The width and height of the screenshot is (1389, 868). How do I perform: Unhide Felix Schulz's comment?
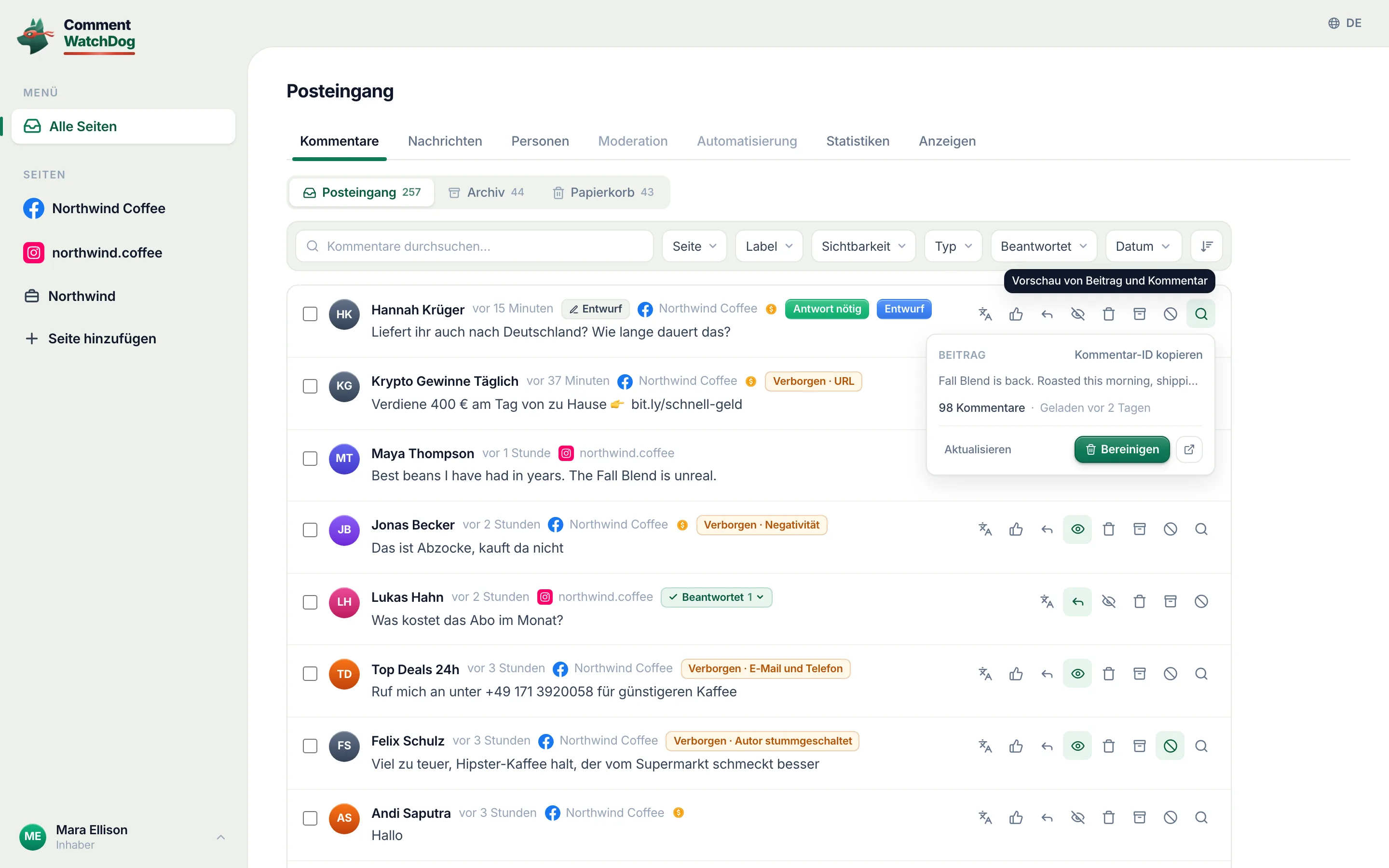[1078, 746]
